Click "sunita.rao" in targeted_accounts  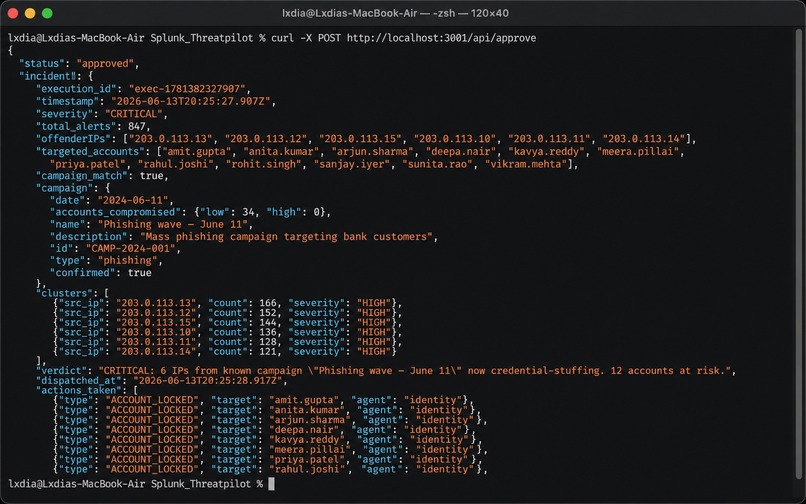(437, 164)
